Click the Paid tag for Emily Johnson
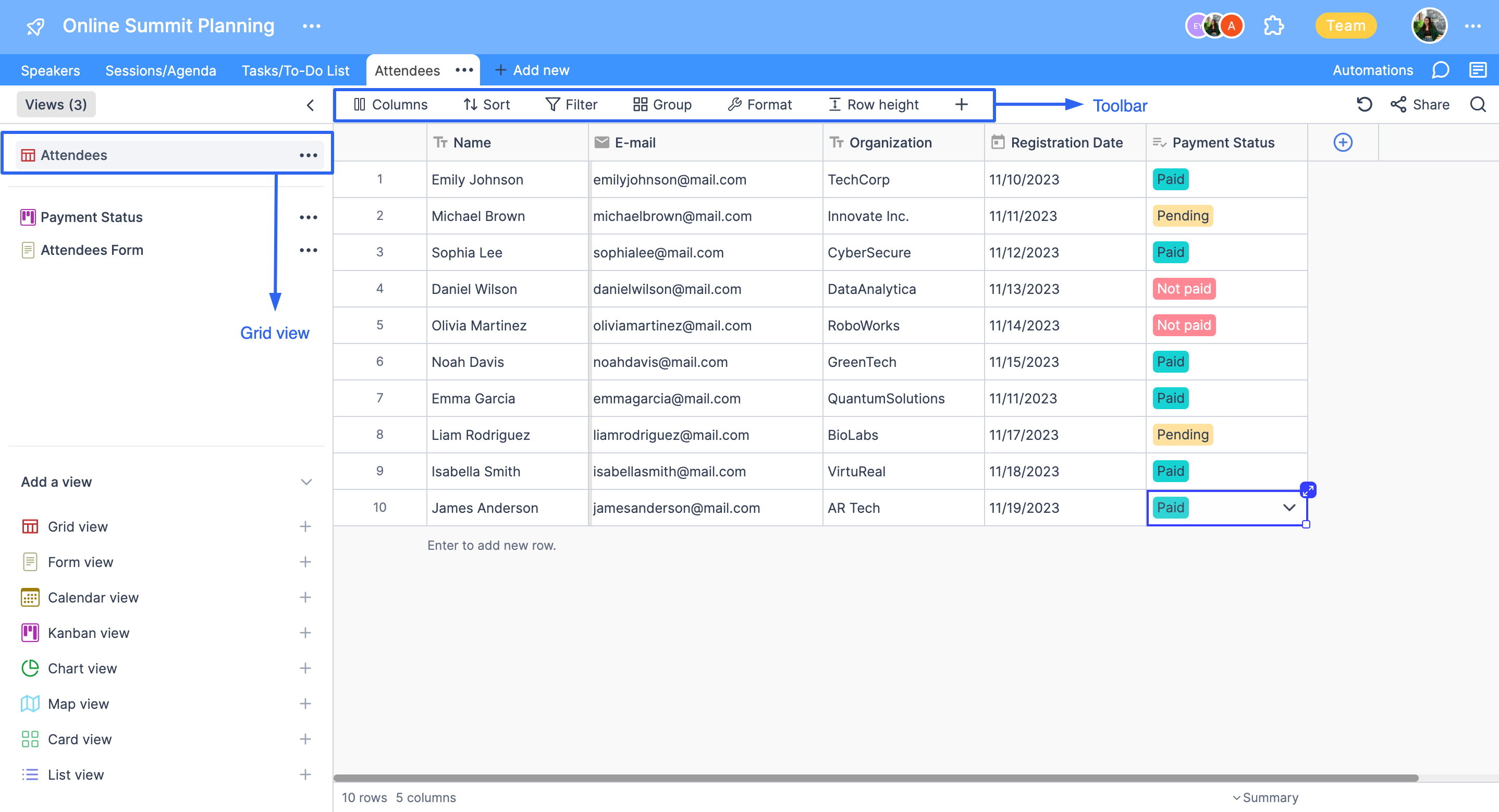The height and width of the screenshot is (812, 1499). coord(1170,179)
